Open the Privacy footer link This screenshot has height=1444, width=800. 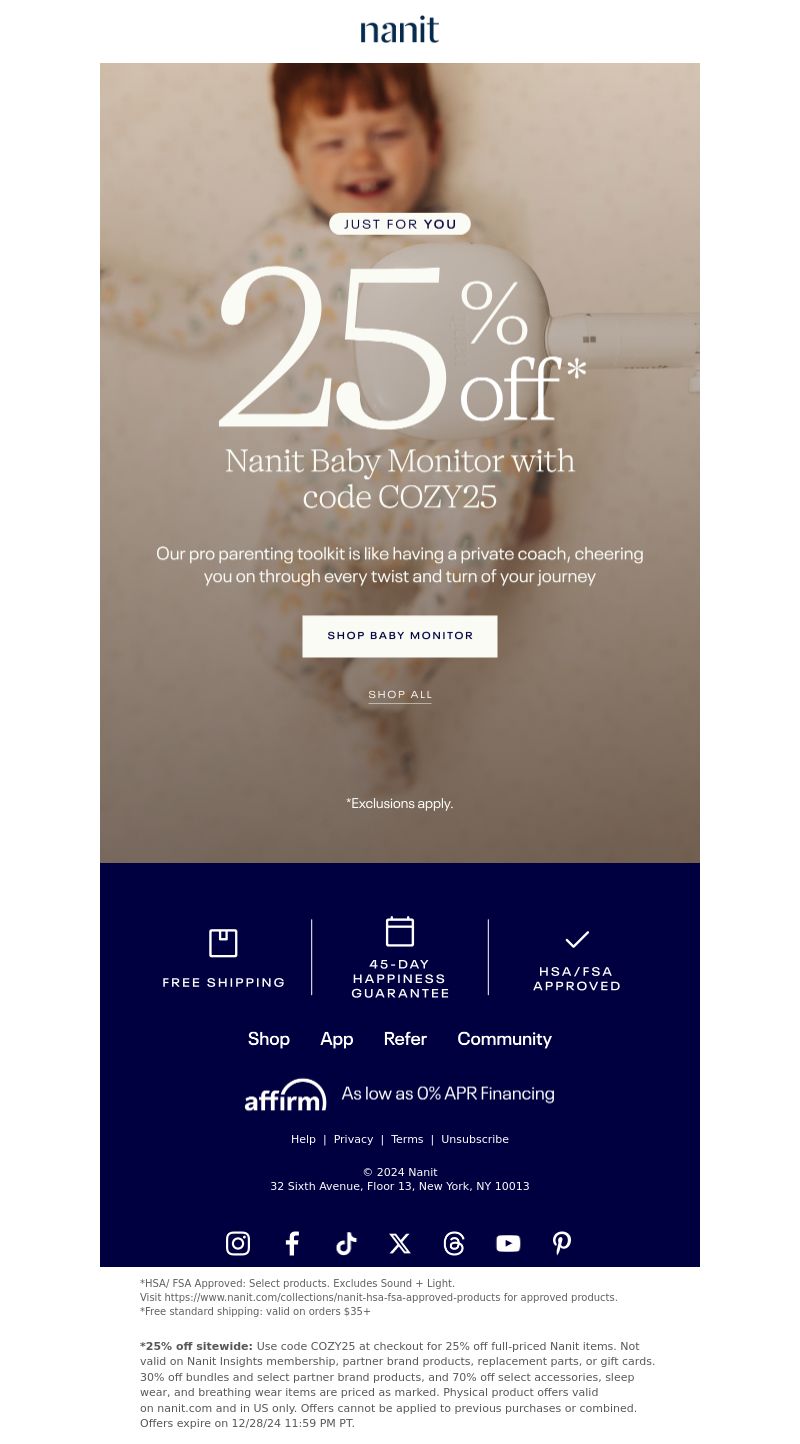(x=353, y=1139)
